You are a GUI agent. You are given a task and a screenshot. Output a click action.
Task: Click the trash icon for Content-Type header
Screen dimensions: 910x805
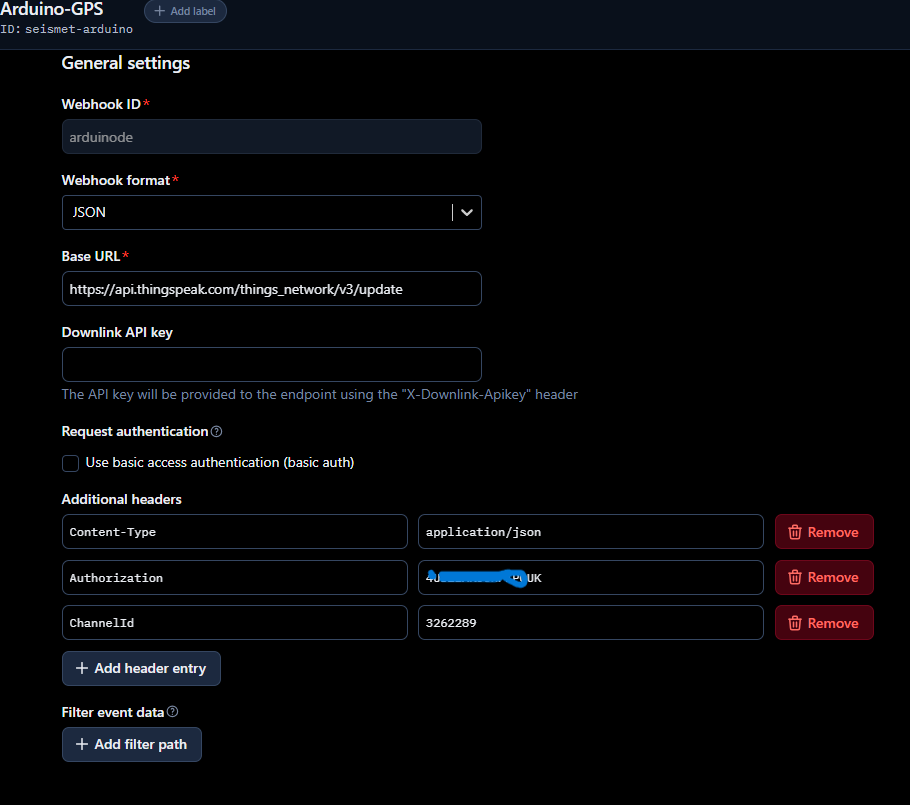pos(795,532)
